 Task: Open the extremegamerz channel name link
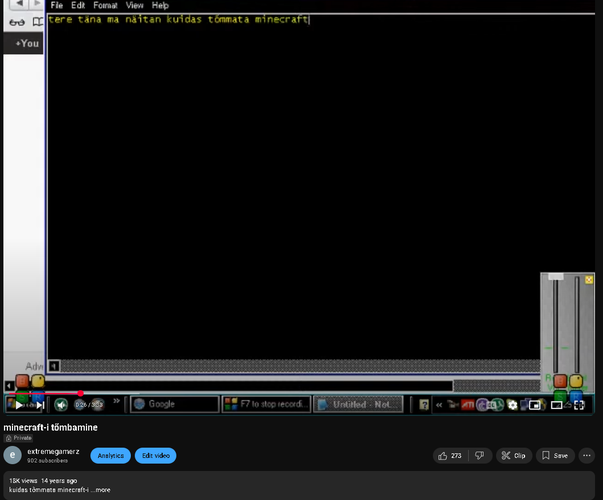click(x=53, y=452)
